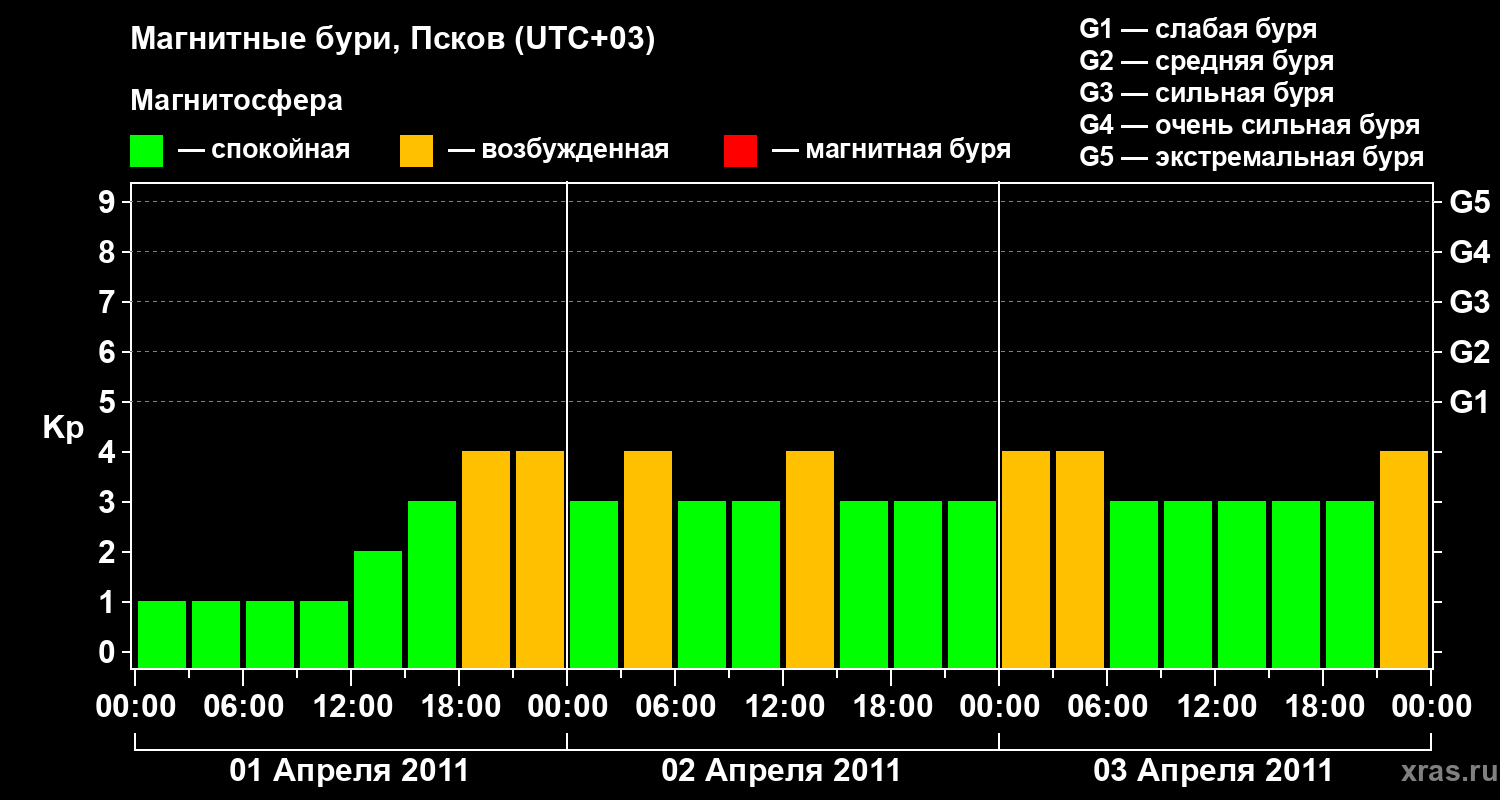Click the '06:00' time label under 02 Апреля
Viewport: 1500px width, 800px height.
[x=675, y=707]
